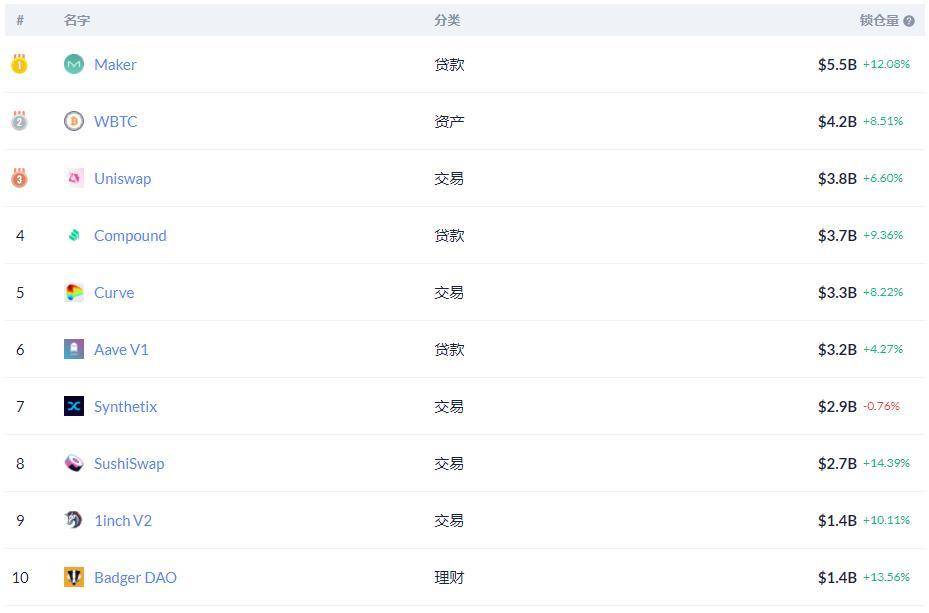Click Curve's $3.3B locked value
The height and width of the screenshot is (613, 929).
pyautogui.click(x=837, y=292)
